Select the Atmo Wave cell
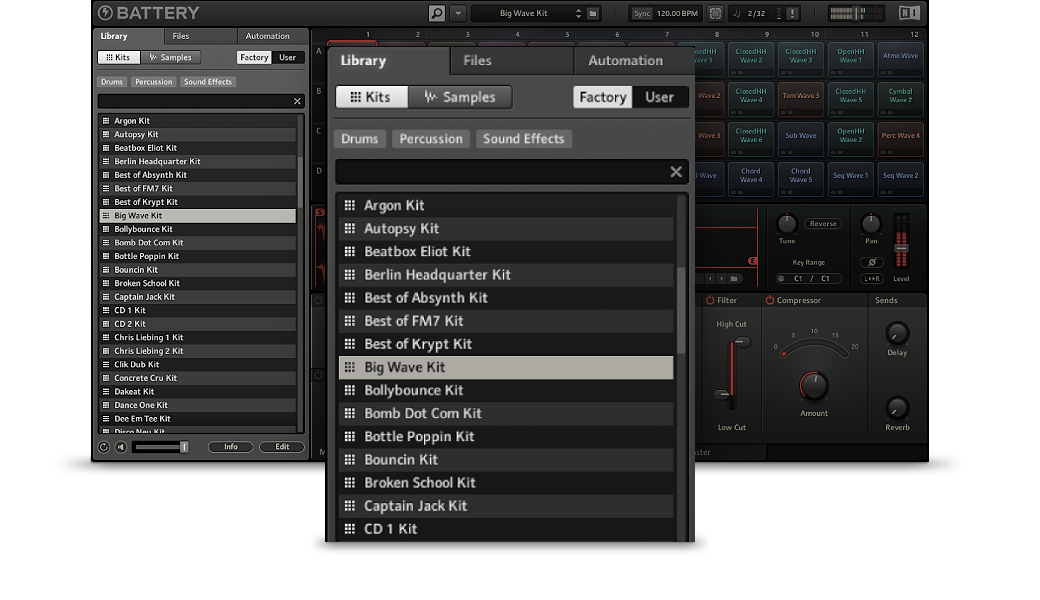 pos(900,59)
